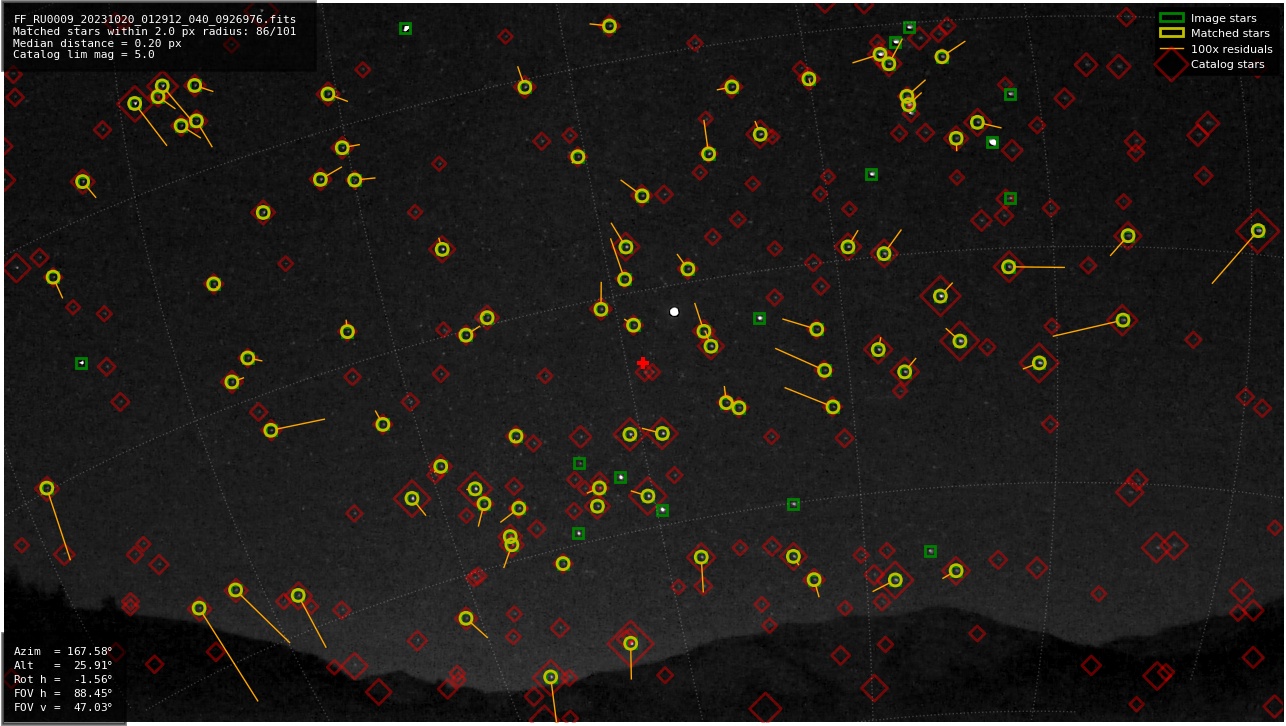Image resolution: width=1286 pixels, height=726 pixels.
Task: Click the 'FOV v = 47.03°' readout
Action: click(x=63, y=708)
